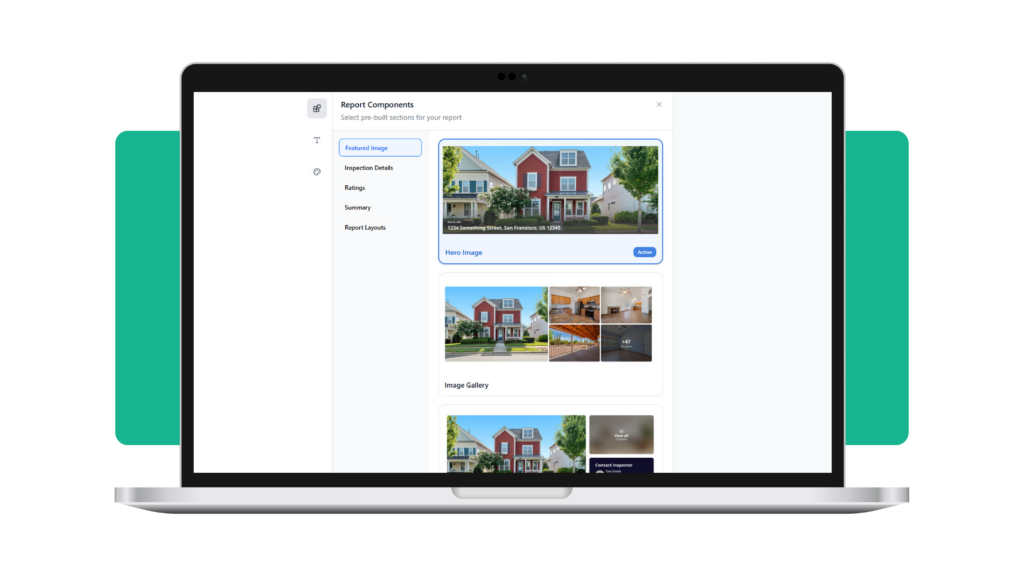This screenshot has height=576, width=1024.
Task: Click the kitchen photo in the Image Gallery
Action: click(575, 303)
